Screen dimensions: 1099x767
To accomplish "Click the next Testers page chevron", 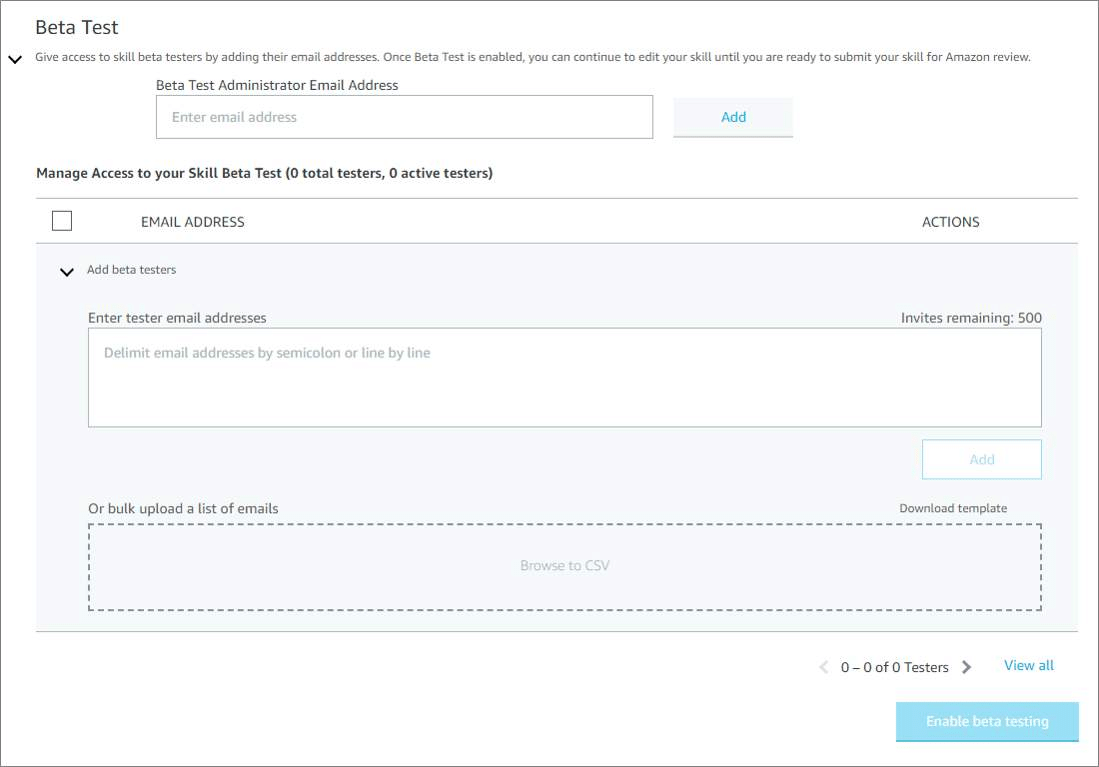I will [x=966, y=666].
